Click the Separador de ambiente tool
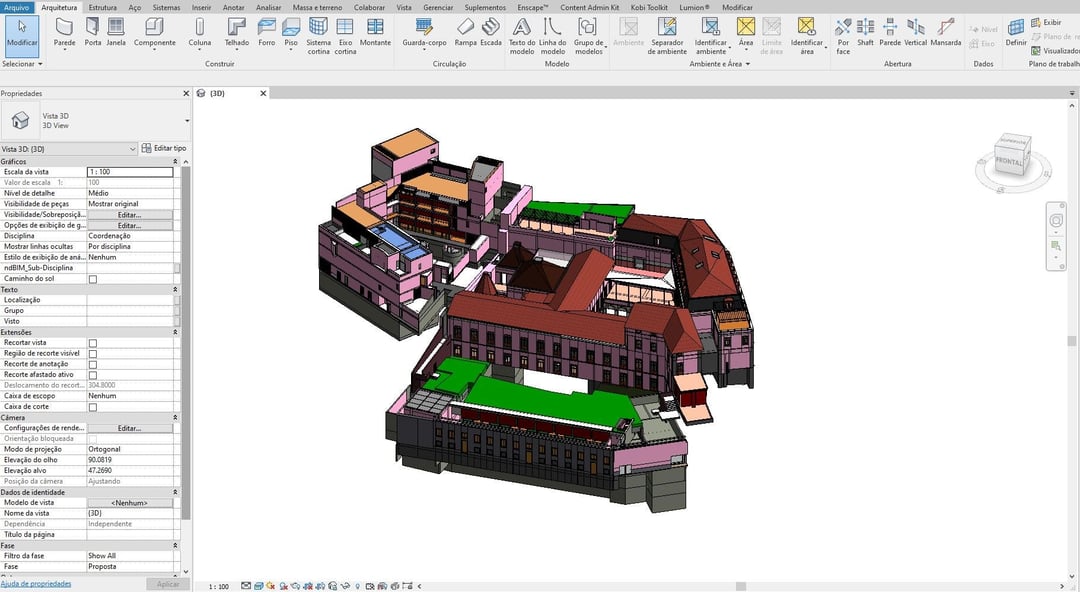Screen dimensions: 1080x592 [x=667, y=36]
